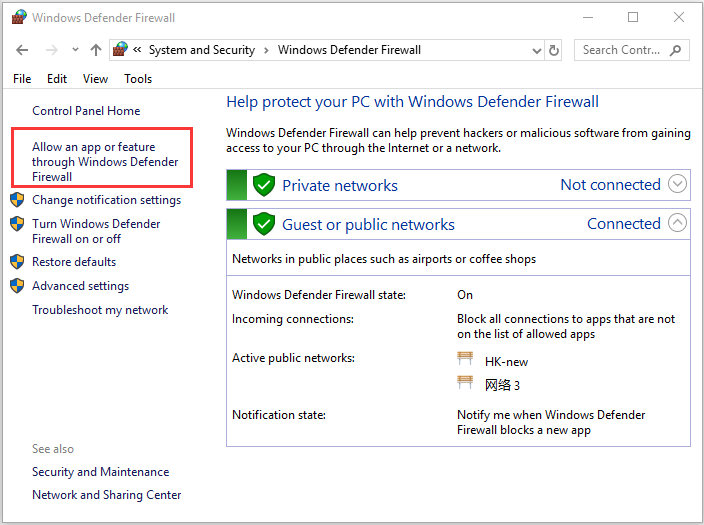Minimize the Windows Defender Firewall window
This screenshot has height=525, width=704.
click(x=588, y=18)
